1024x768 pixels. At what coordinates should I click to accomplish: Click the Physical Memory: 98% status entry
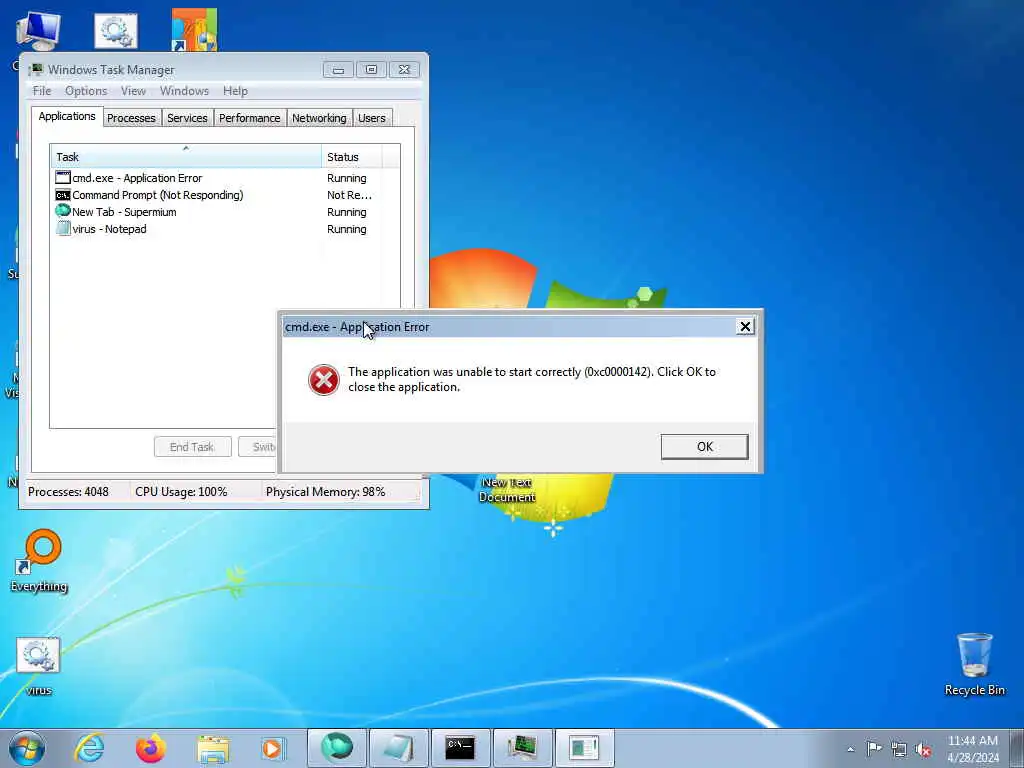(x=325, y=492)
